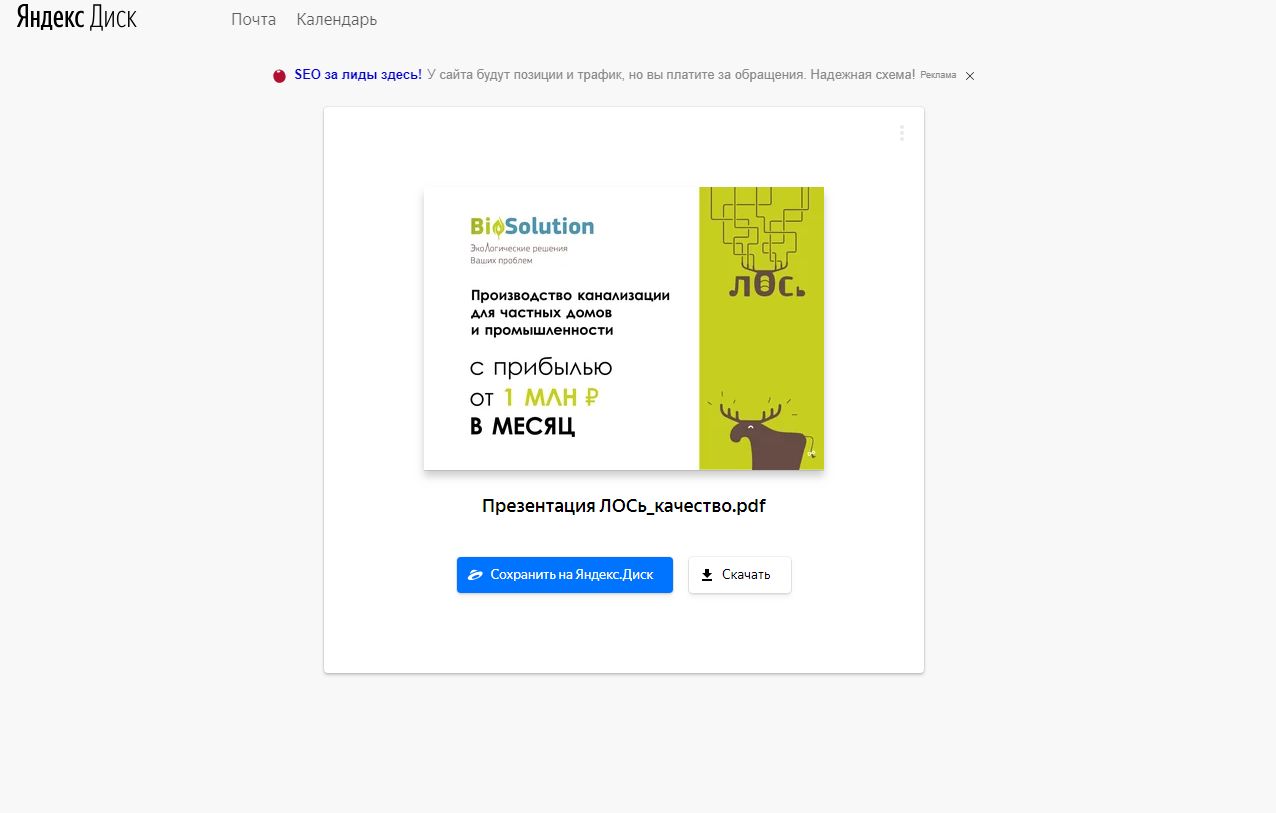Save the file with Сохранить на Яндекс.Диск
This screenshot has height=813, width=1276.
(565, 575)
